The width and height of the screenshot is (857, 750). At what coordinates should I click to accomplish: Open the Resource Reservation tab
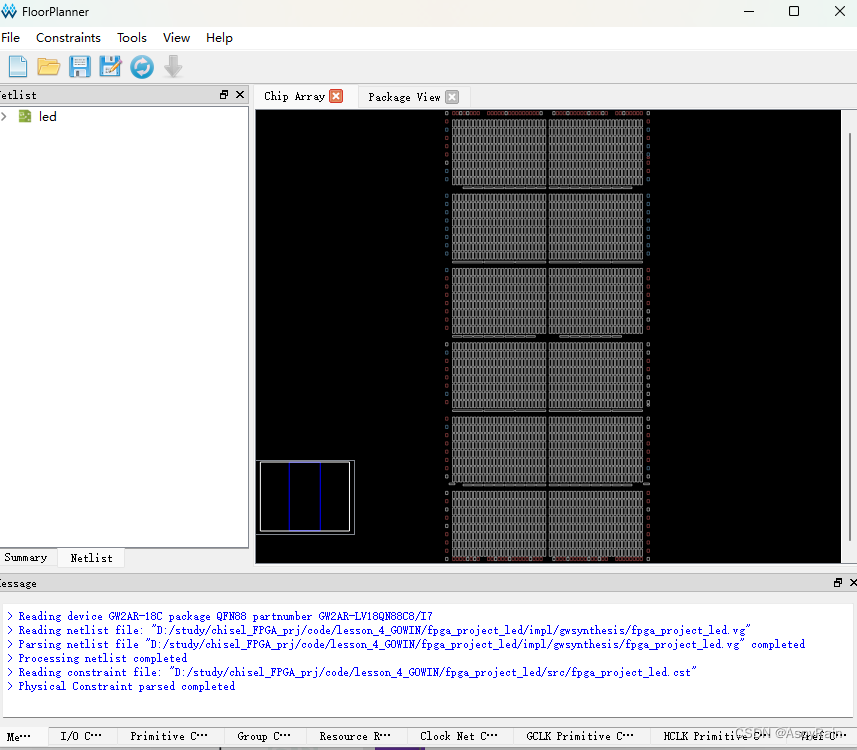[355, 736]
